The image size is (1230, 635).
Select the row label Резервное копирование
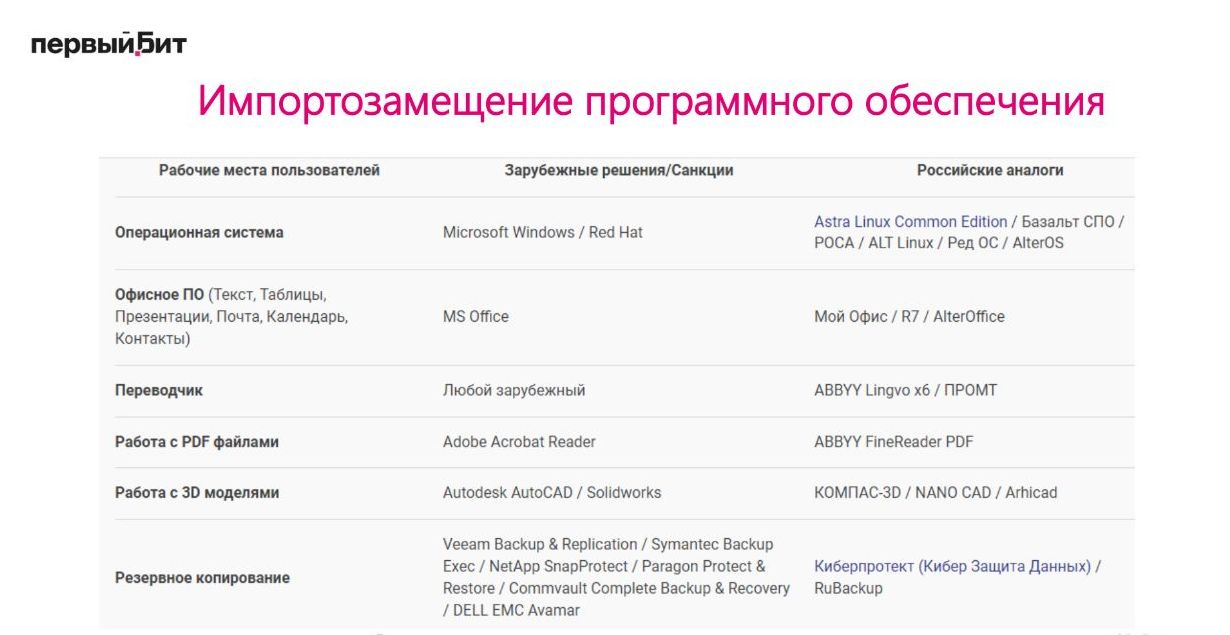point(202,577)
